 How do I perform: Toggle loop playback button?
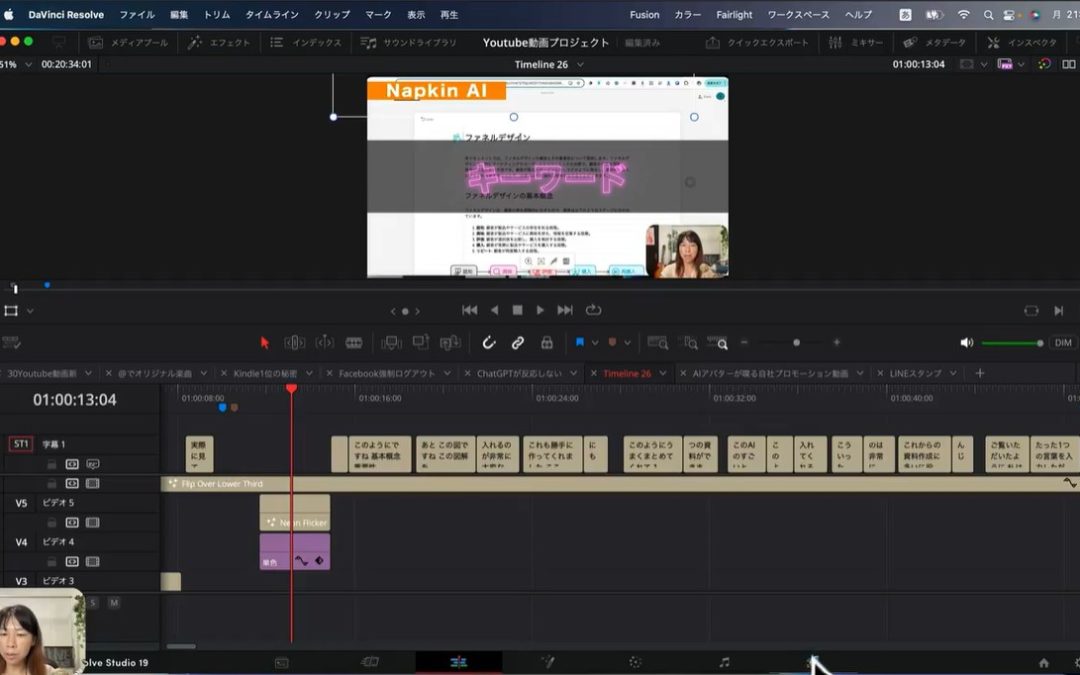[x=593, y=310]
